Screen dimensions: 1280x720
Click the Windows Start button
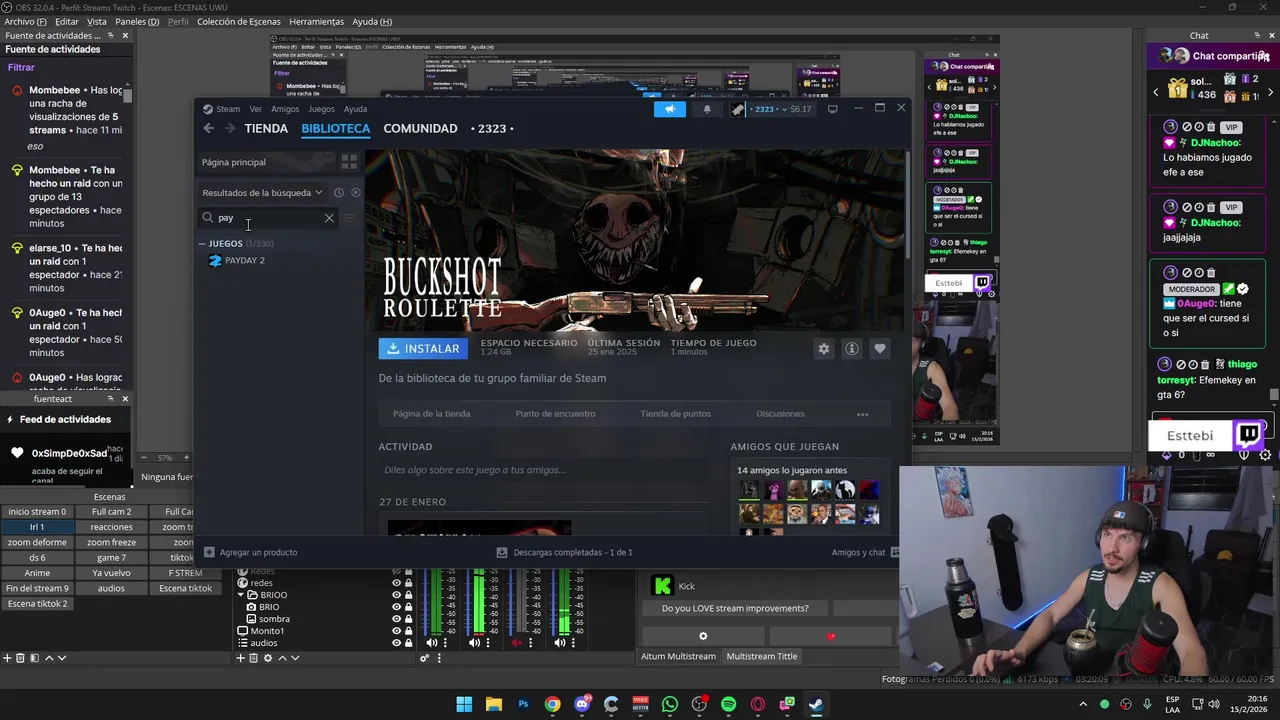(464, 704)
